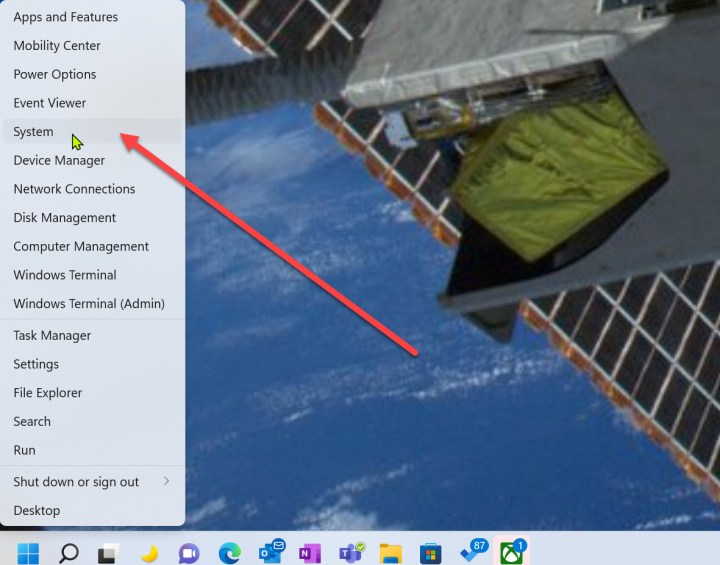Open OneNote from the taskbar
Screen dimensions: 720x565
tap(310, 552)
